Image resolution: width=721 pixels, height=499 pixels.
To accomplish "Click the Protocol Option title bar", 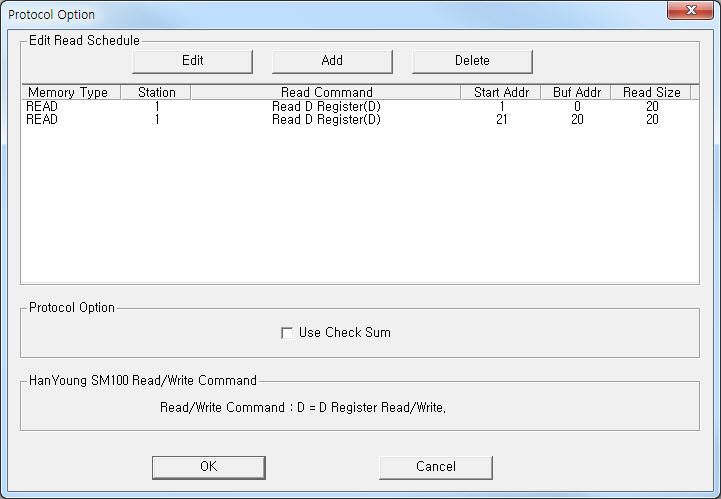I will tap(300, 13).
